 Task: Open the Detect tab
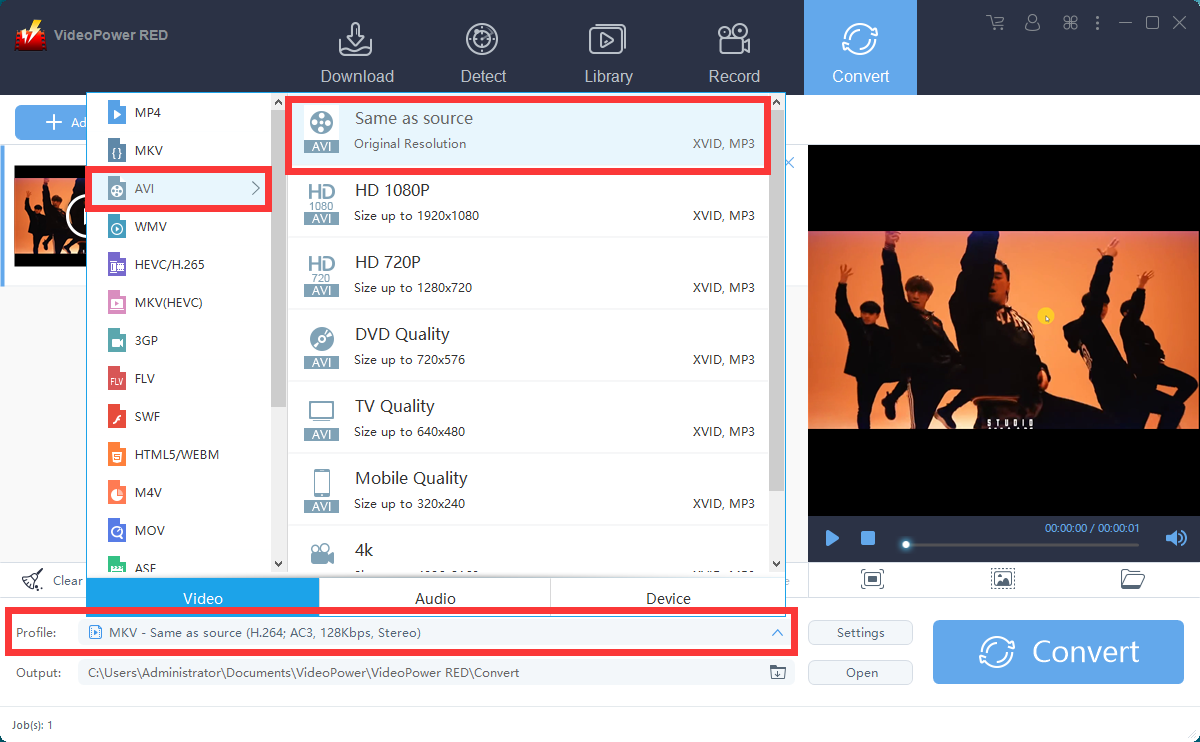point(483,52)
